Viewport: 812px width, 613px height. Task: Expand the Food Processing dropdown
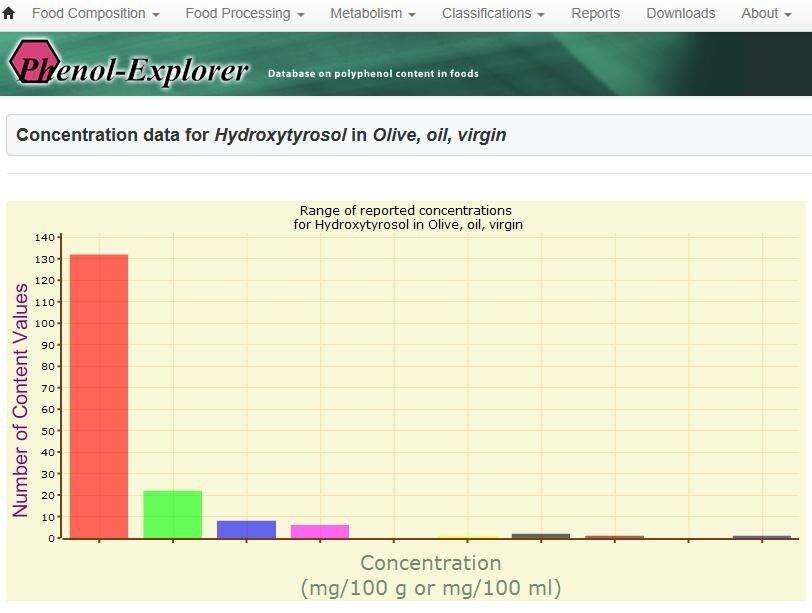(x=245, y=14)
